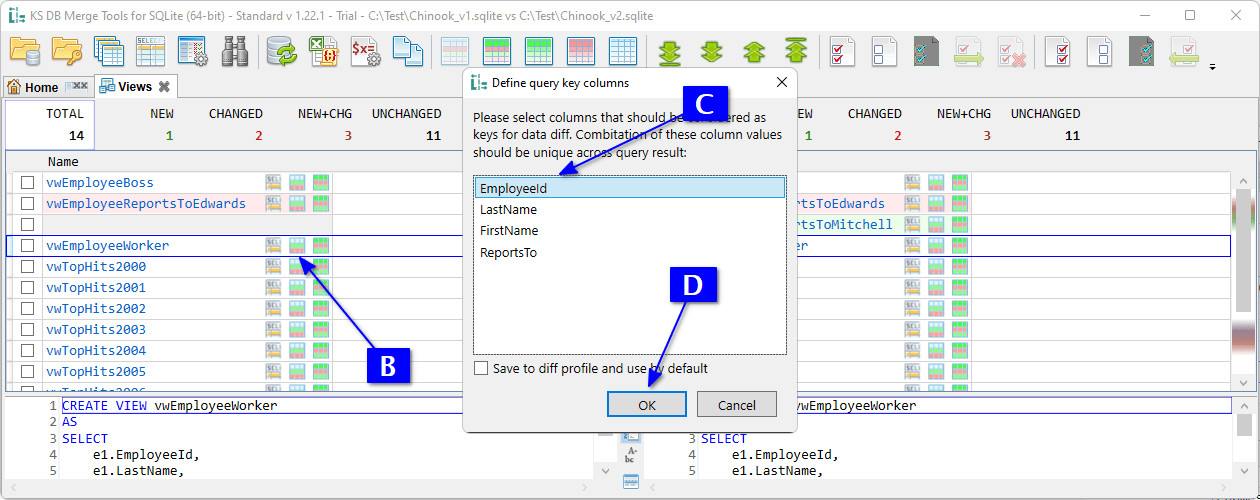Click Cancel in the key columns dialog
This screenshot has height=500, width=1260.
point(737,404)
